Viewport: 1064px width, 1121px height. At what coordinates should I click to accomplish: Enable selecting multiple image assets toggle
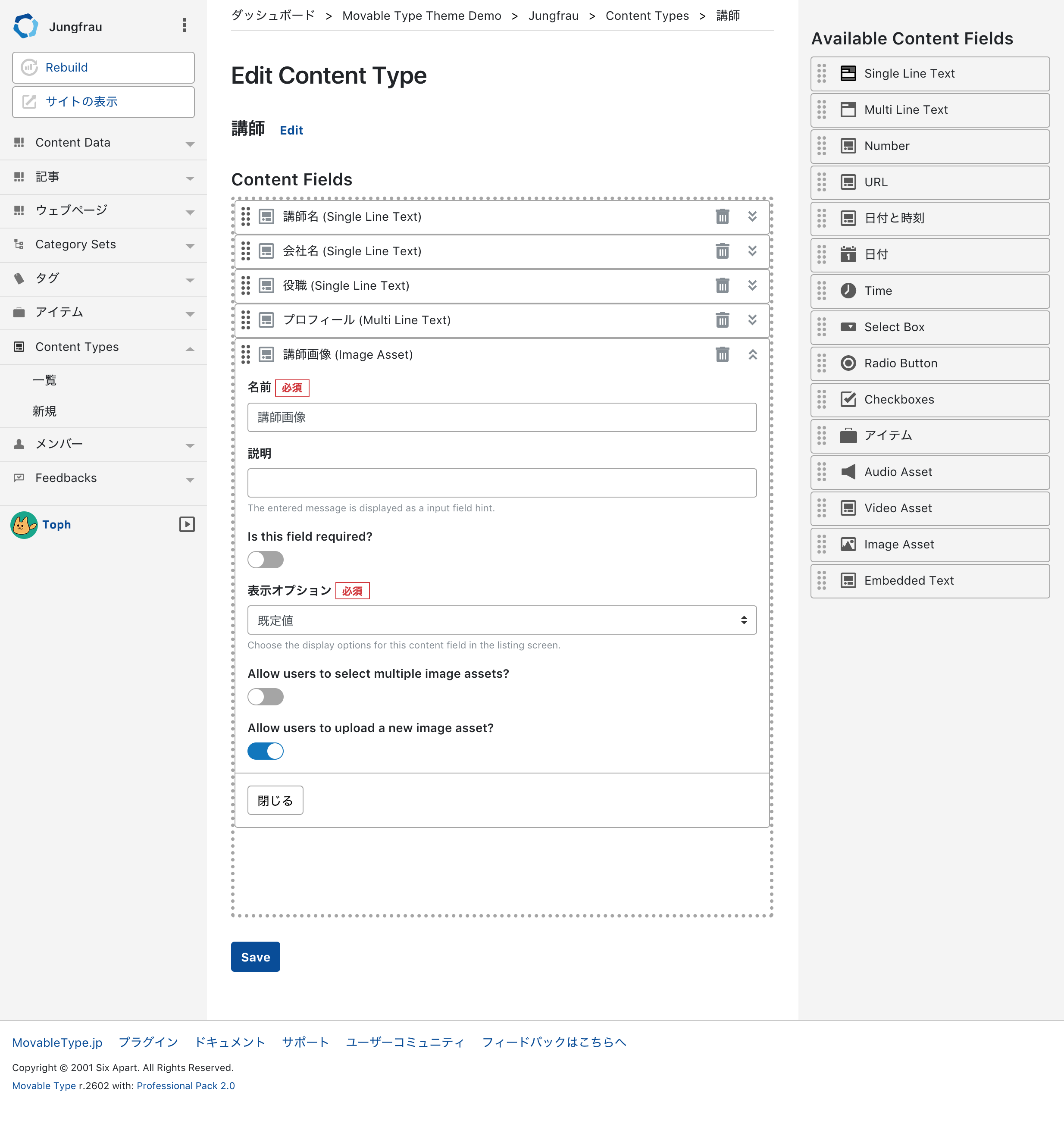266,697
